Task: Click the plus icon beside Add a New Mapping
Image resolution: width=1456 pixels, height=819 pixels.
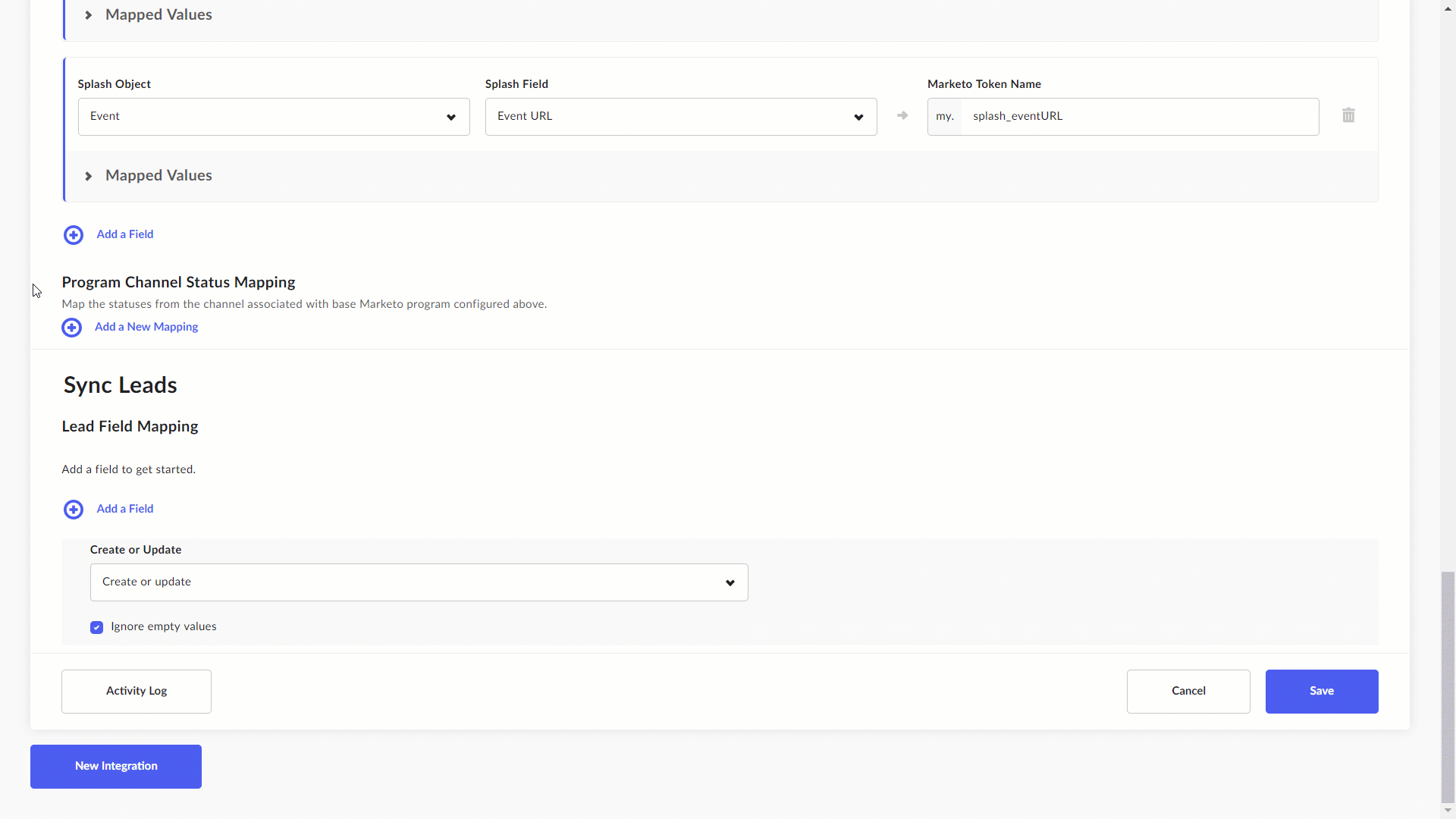Action: (x=71, y=328)
